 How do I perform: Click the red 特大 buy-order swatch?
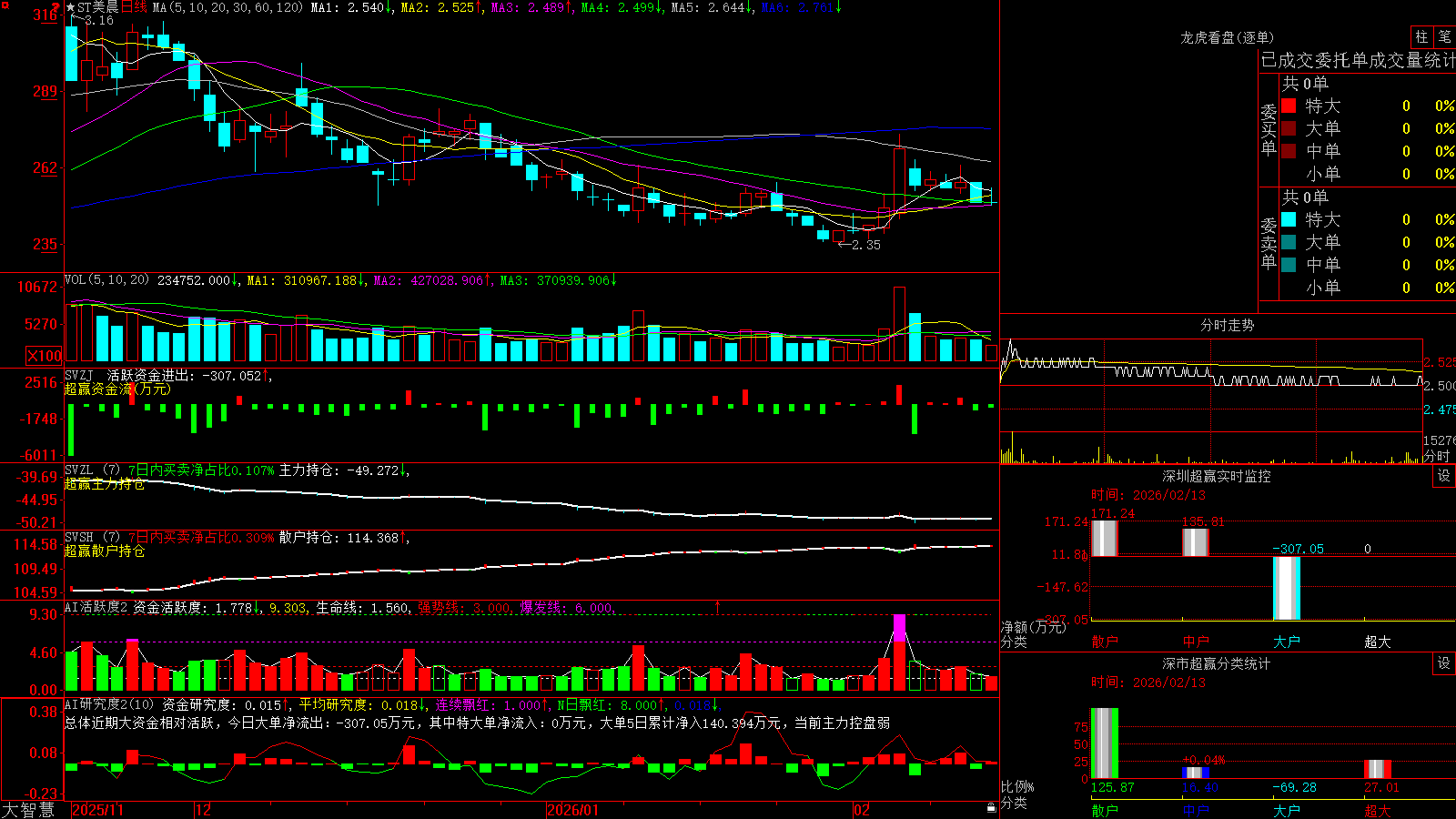click(x=1289, y=106)
